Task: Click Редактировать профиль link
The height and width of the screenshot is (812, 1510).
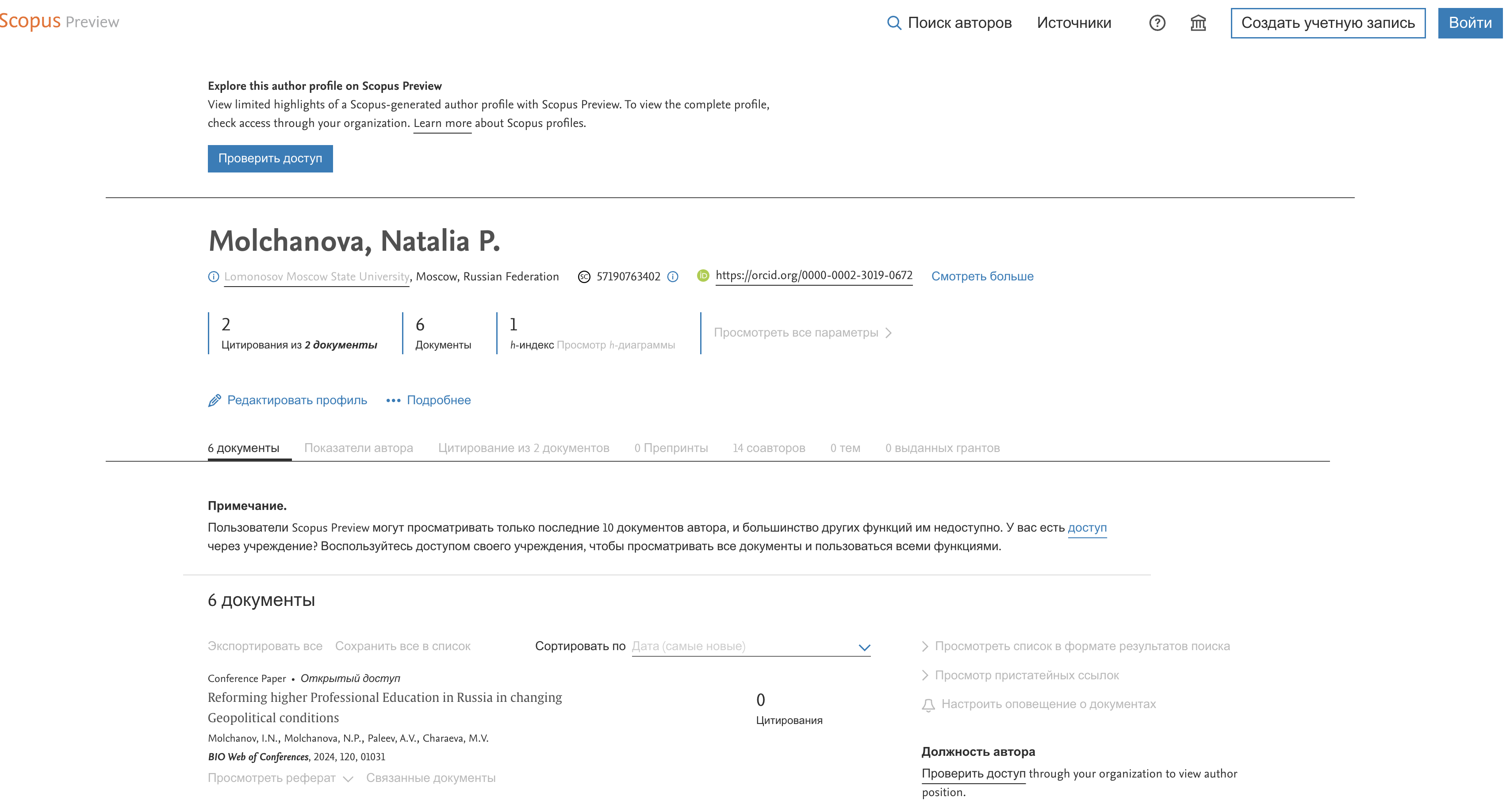Action: tap(297, 400)
